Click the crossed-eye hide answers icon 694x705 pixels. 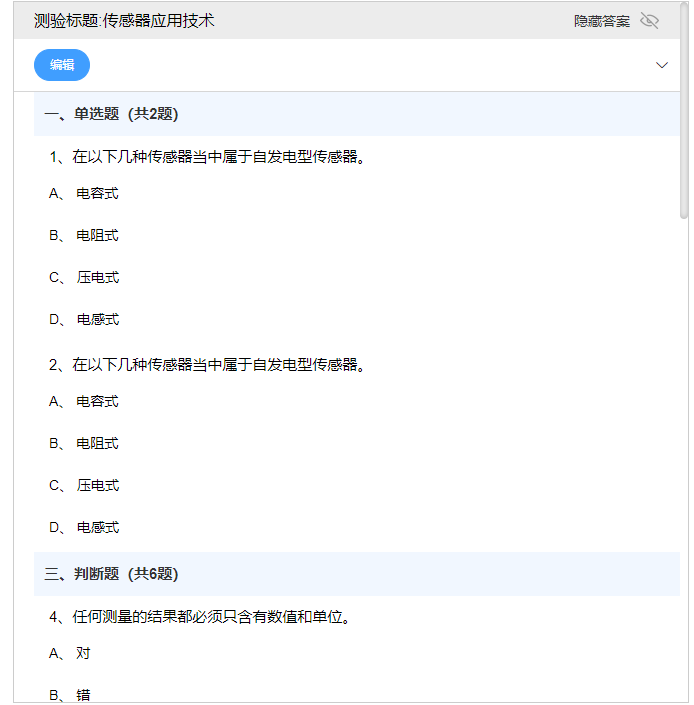pyautogui.click(x=649, y=21)
